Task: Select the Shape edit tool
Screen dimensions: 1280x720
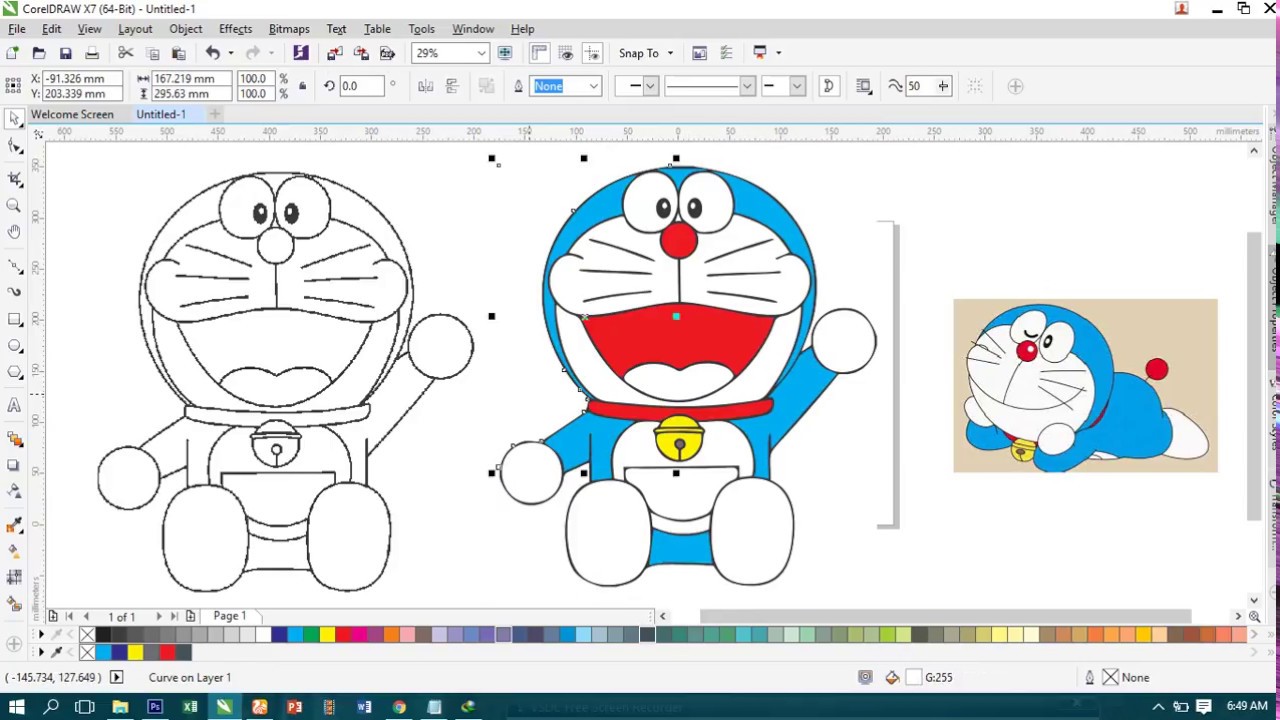Action: click(14, 147)
